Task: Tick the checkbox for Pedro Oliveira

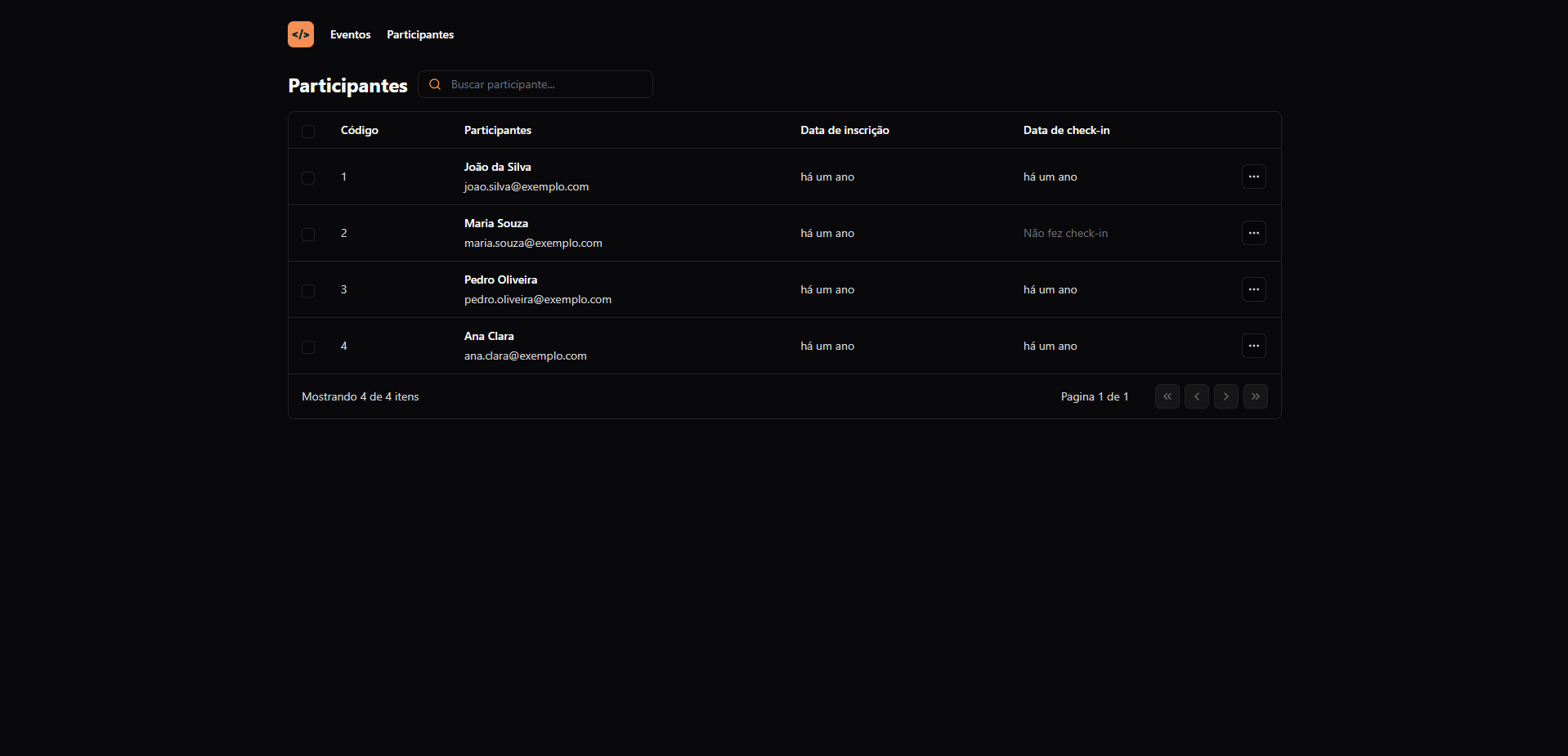Action: [x=308, y=291]
